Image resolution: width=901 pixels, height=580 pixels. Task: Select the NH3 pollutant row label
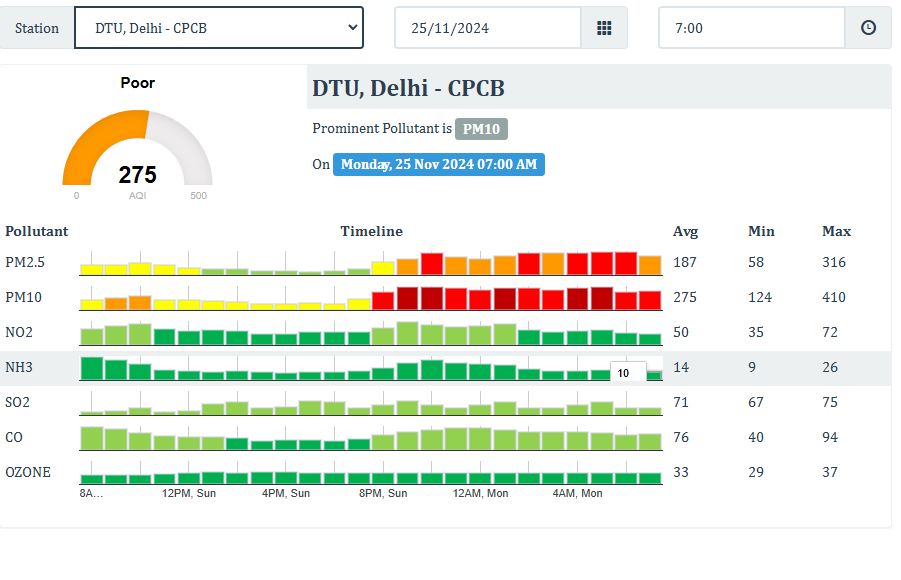coord(19,367)
